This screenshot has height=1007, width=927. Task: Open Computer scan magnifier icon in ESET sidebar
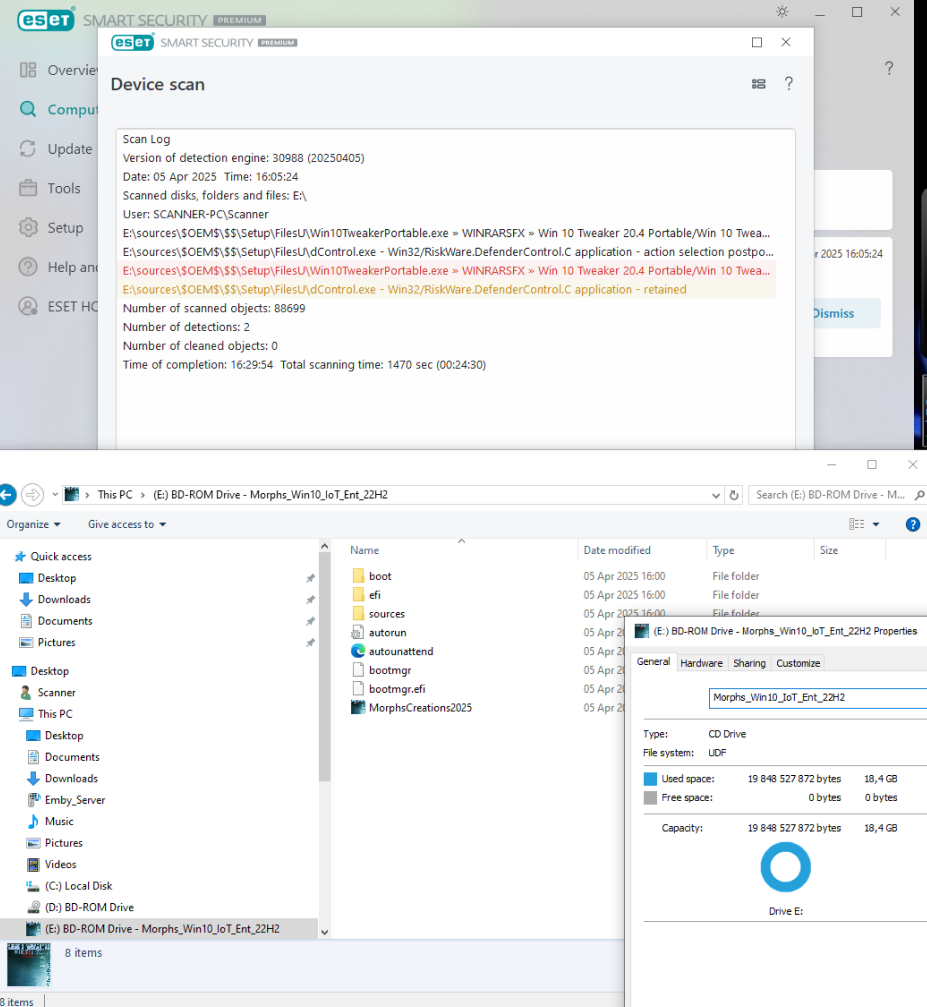(x=28, y=109)
